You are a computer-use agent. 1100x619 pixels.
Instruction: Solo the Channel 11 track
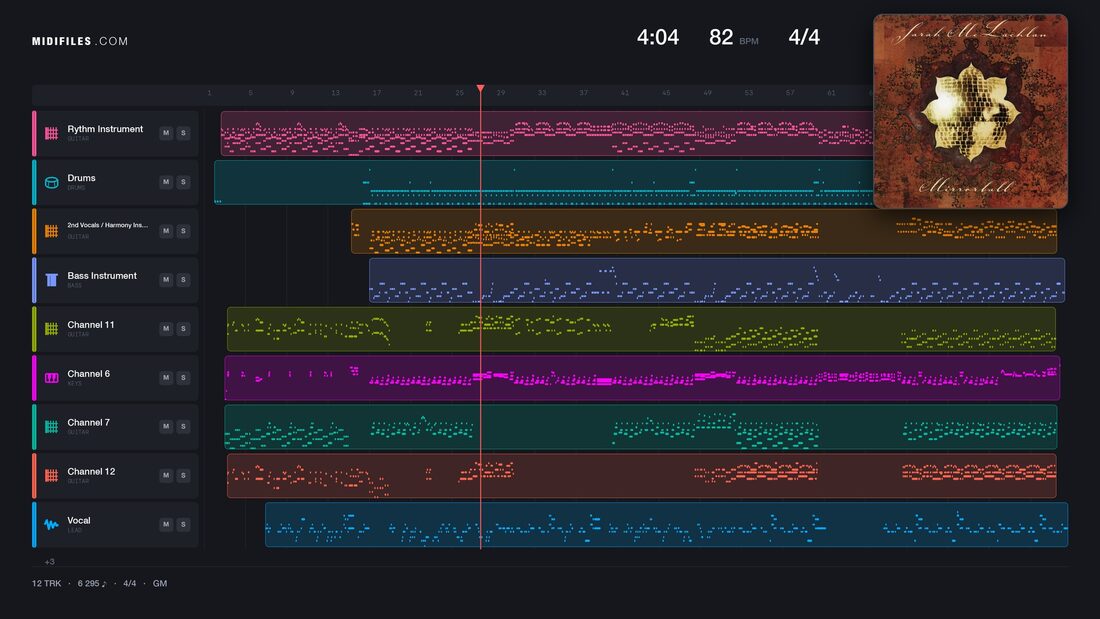tap(183, 328)
